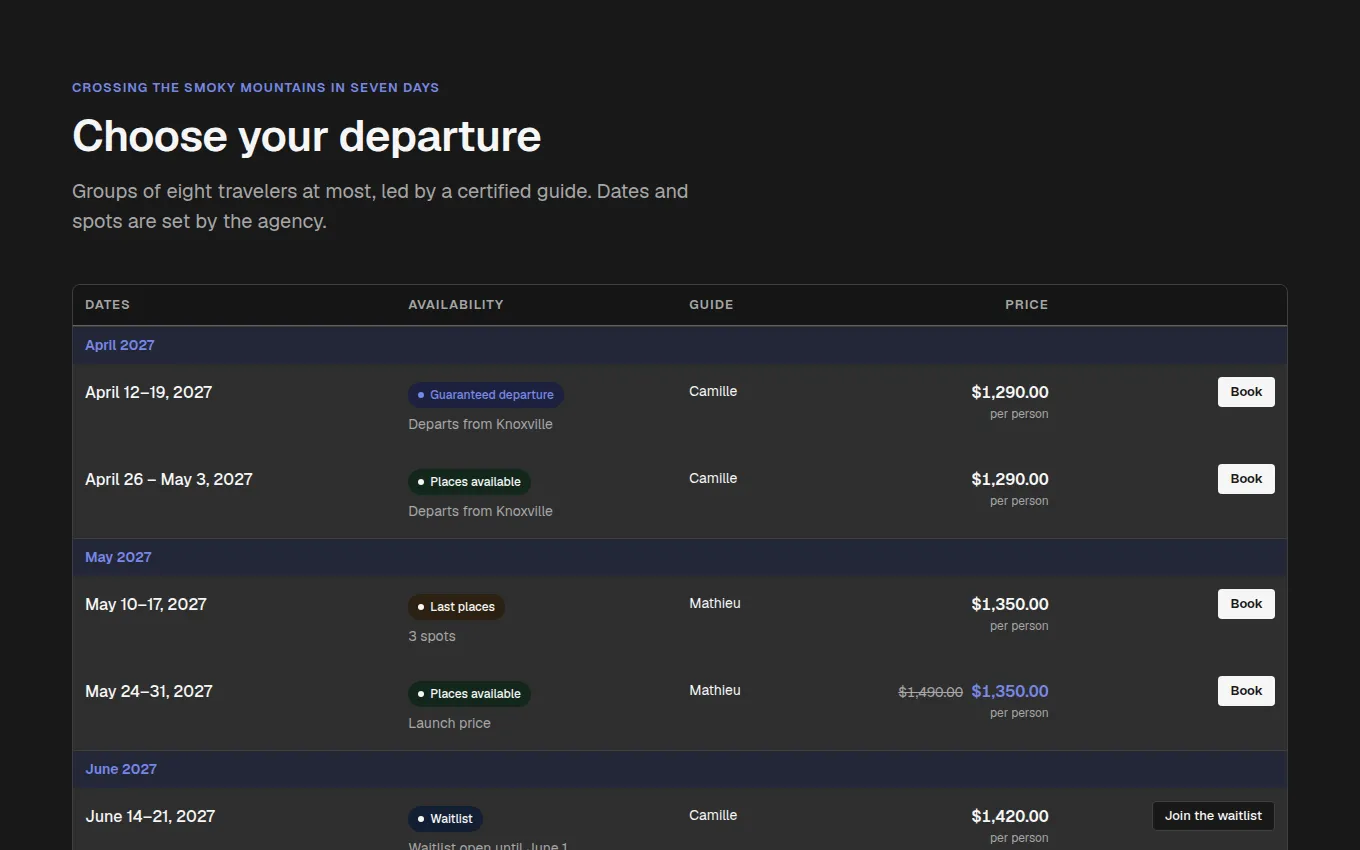Click guide Mathieu in May 10–17 row
This screenshot has width=1360, height=850.
(x=715, y=603)
